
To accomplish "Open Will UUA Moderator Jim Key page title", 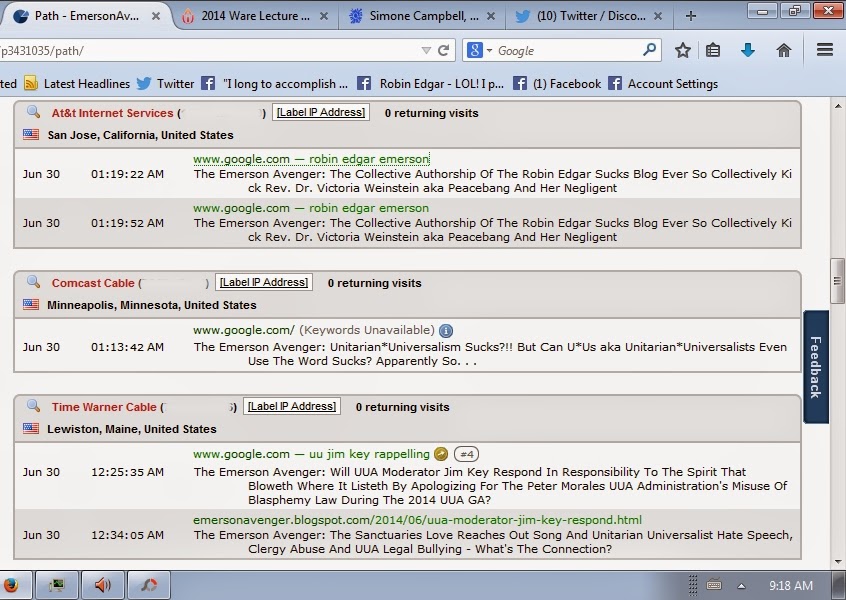I will [x=491, y=486].
